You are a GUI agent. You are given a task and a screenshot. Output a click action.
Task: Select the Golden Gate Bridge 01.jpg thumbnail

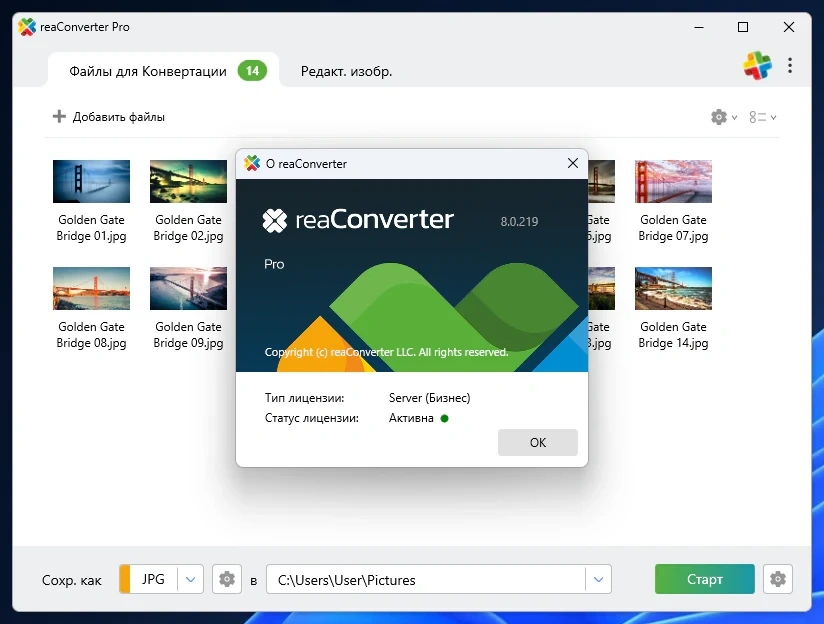click(91, 181)
